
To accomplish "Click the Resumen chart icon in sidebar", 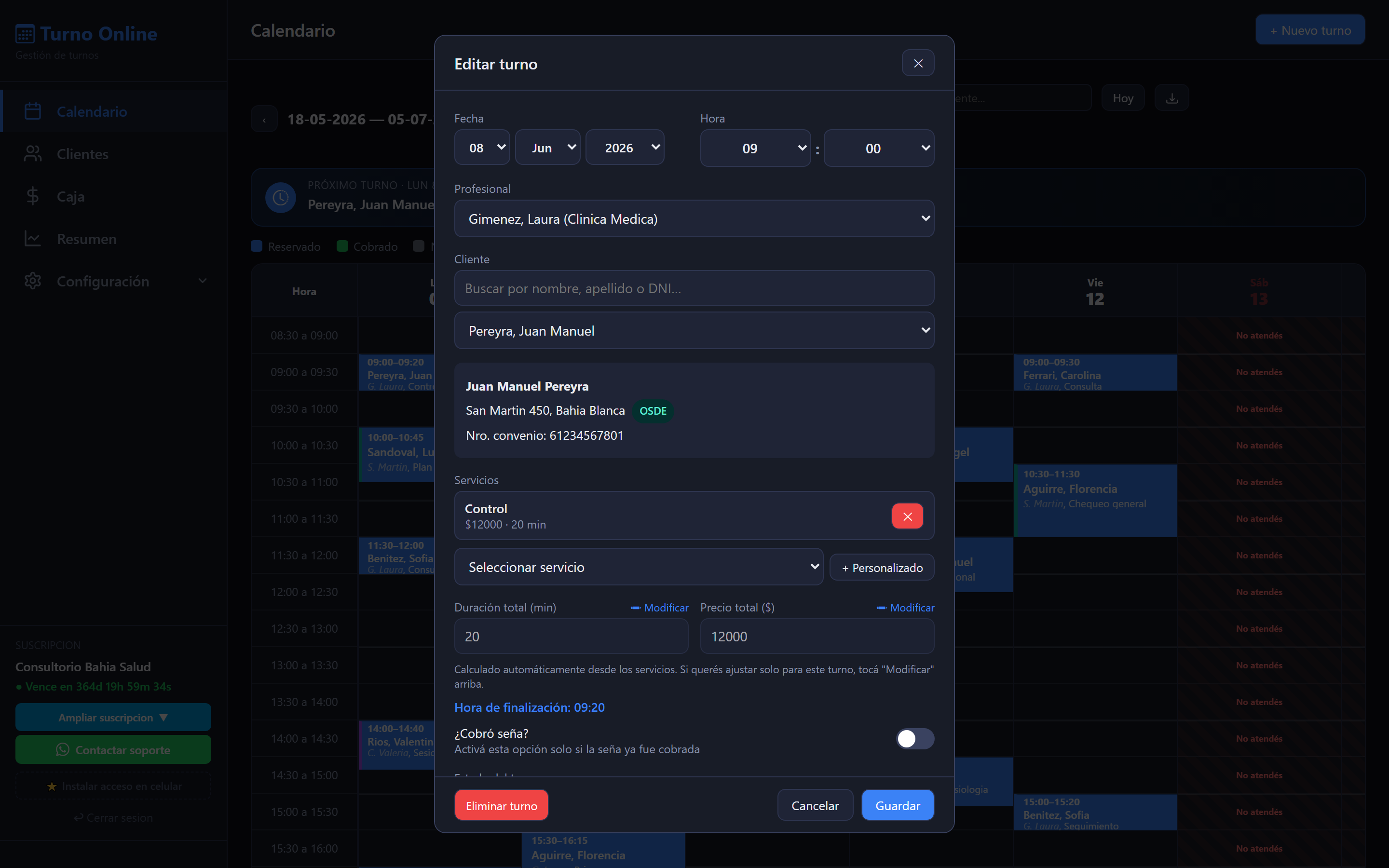I will click(x=33, y=239).
